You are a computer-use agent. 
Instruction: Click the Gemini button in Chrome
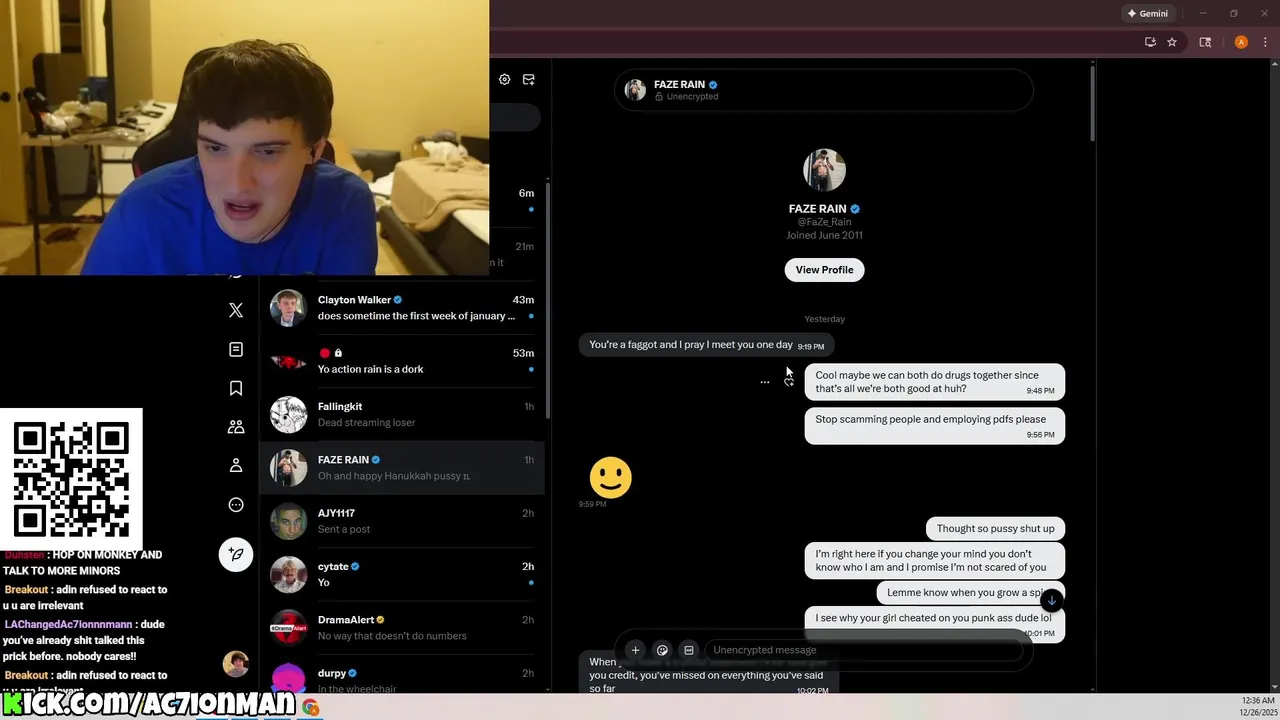pos(1147,14)
